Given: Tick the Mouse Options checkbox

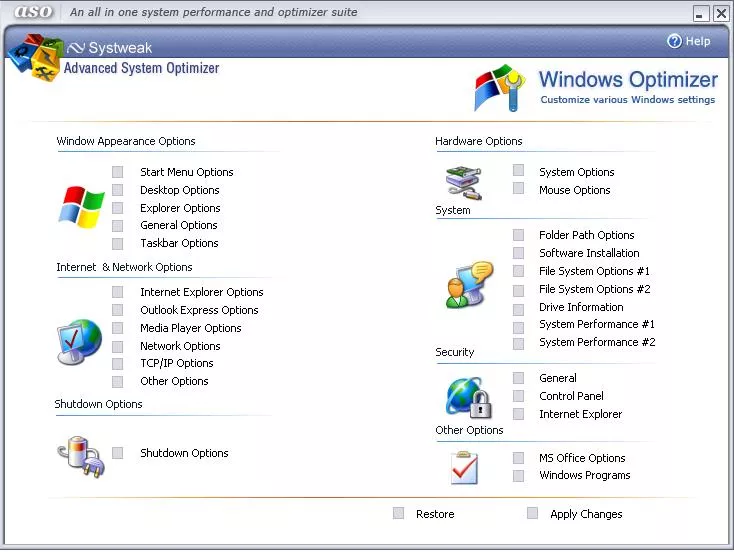Looking at the screenshot, I should pyautogui.click(x=518, y=188).
